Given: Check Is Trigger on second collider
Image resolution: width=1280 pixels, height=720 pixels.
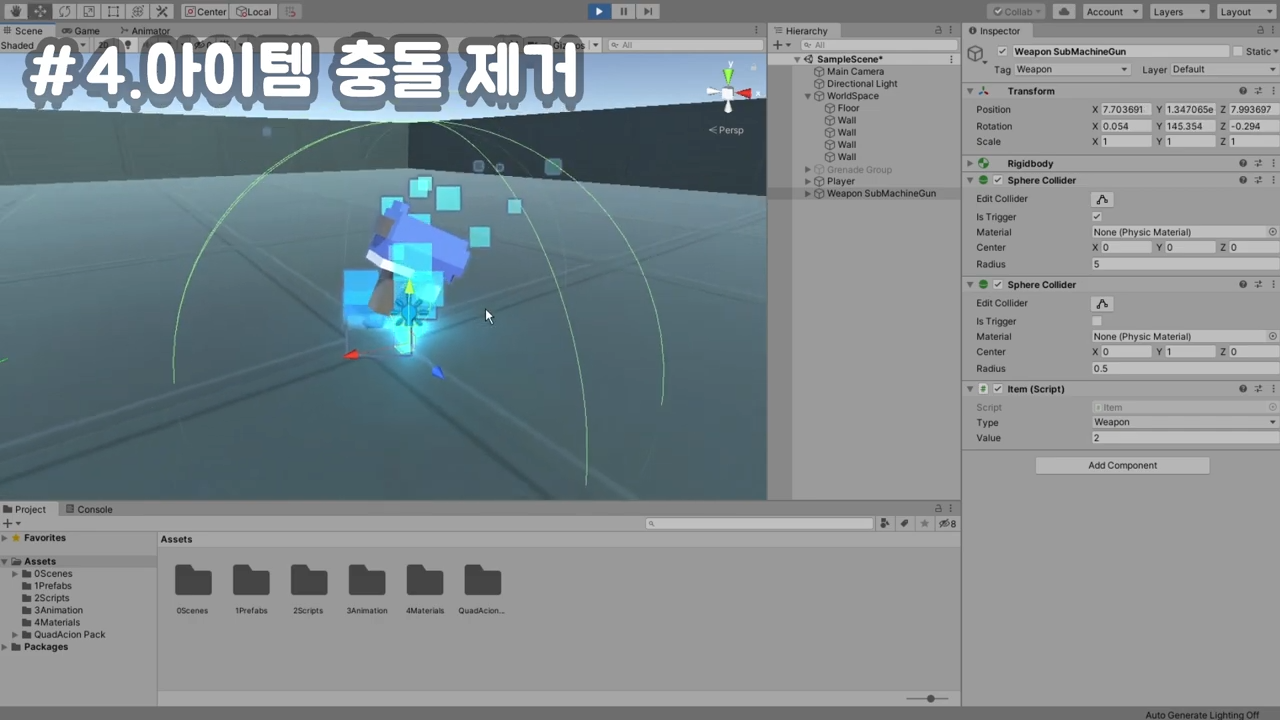Looking at the screenshot, I should pos(1097,321).
